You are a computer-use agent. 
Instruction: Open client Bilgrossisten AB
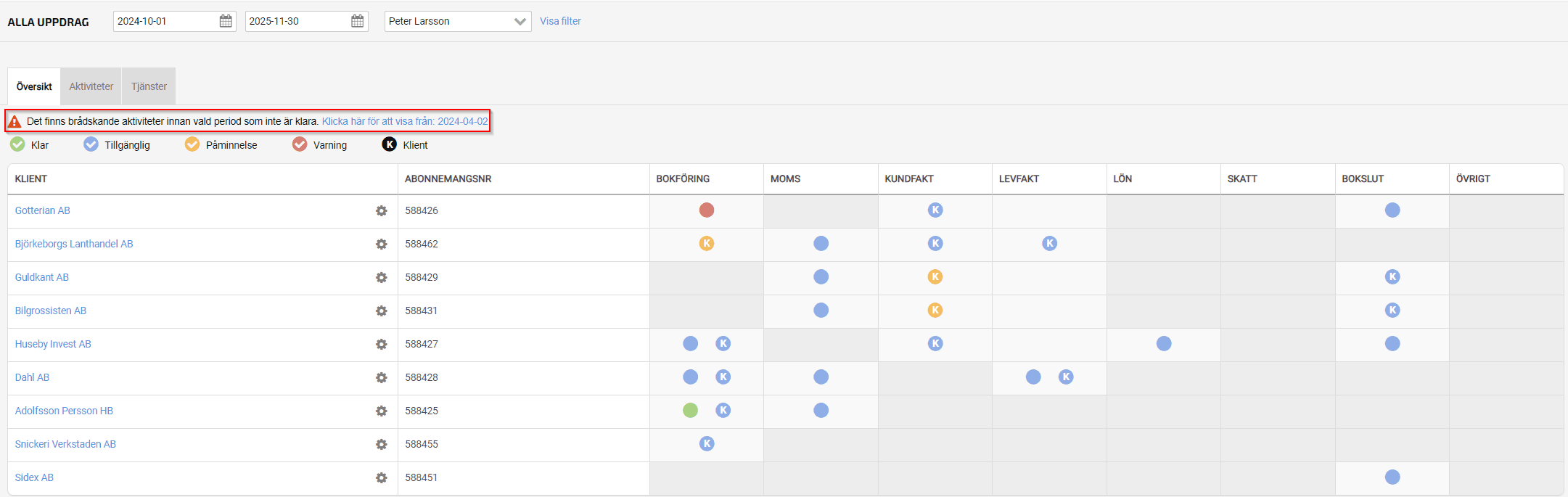pos(51,311)
